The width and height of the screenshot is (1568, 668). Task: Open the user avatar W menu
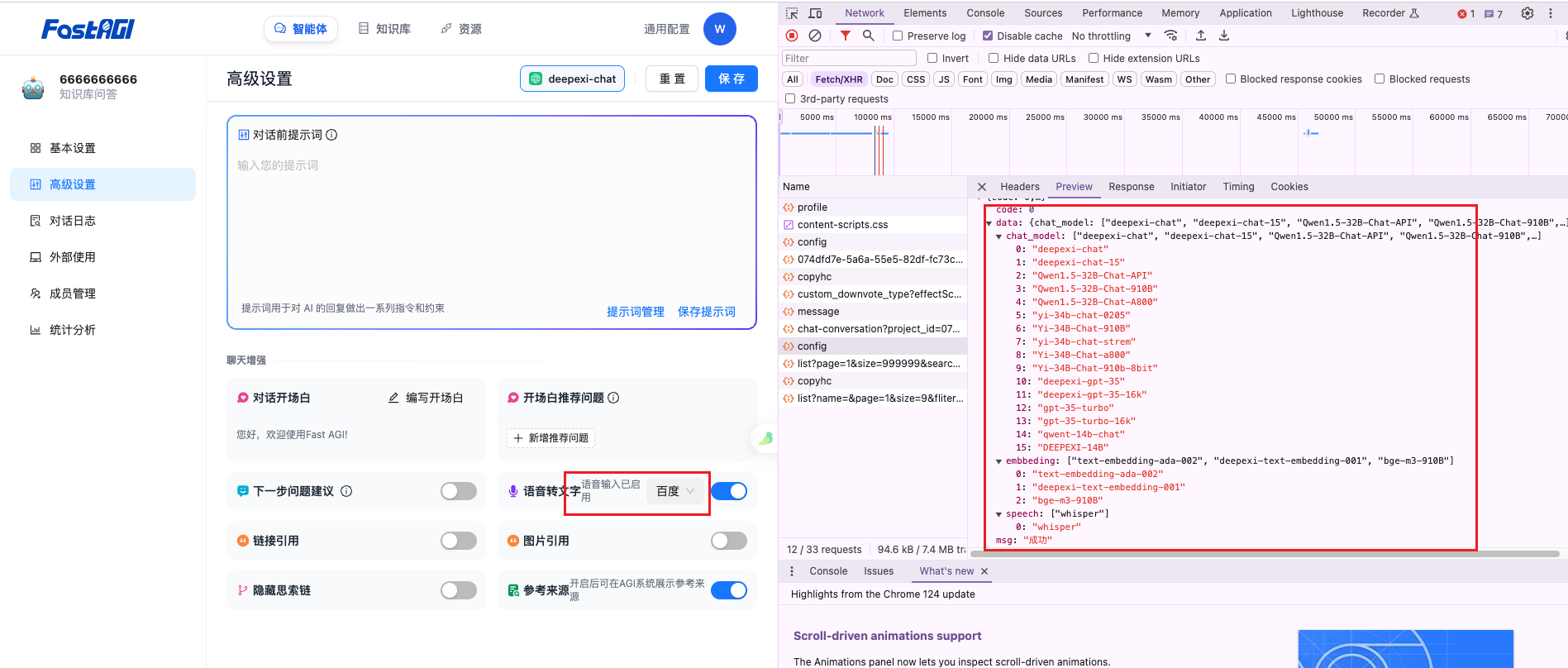[719, 29]
